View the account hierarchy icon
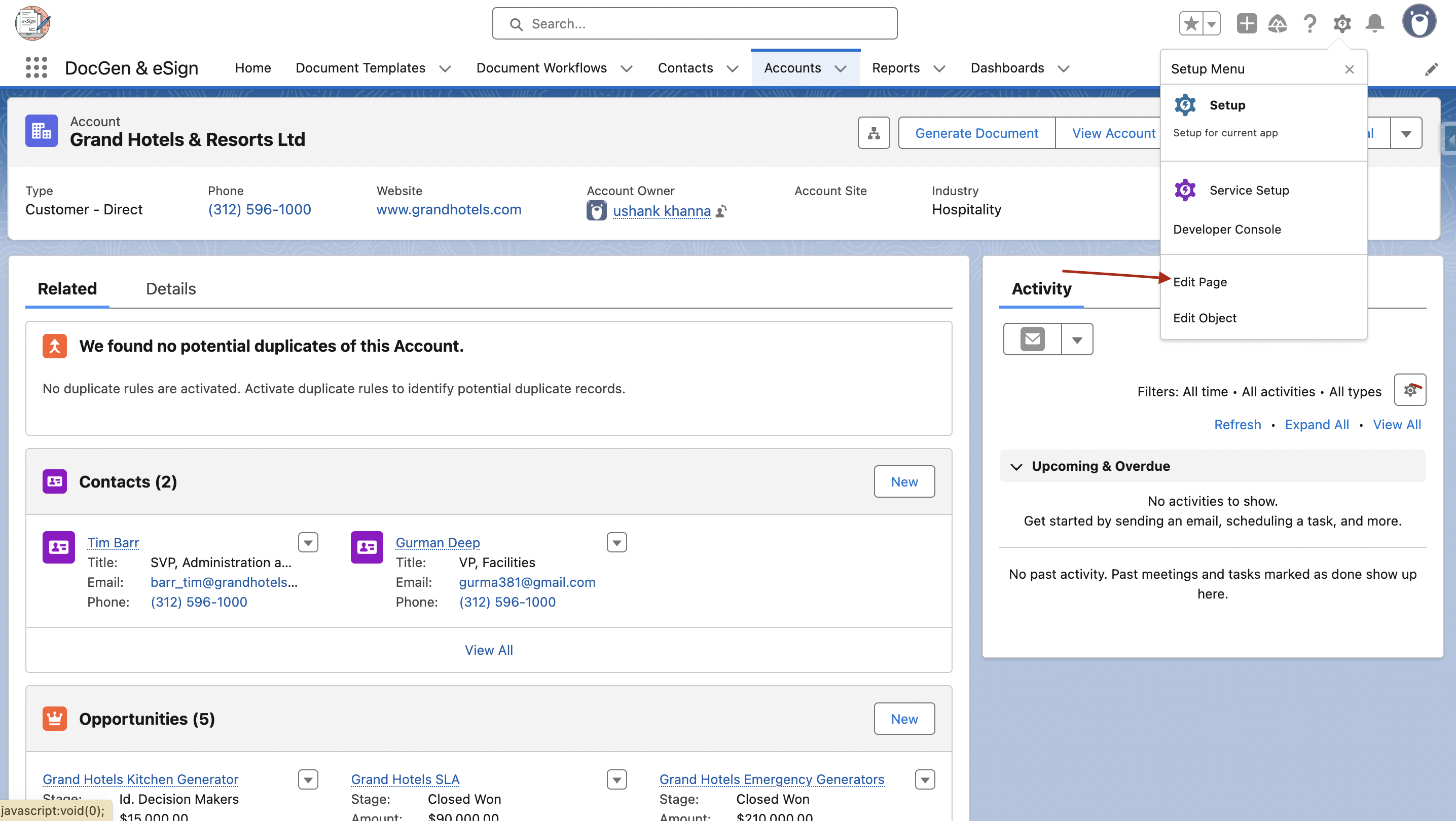This screenshot has height=821, width=1456. point(873,133)
